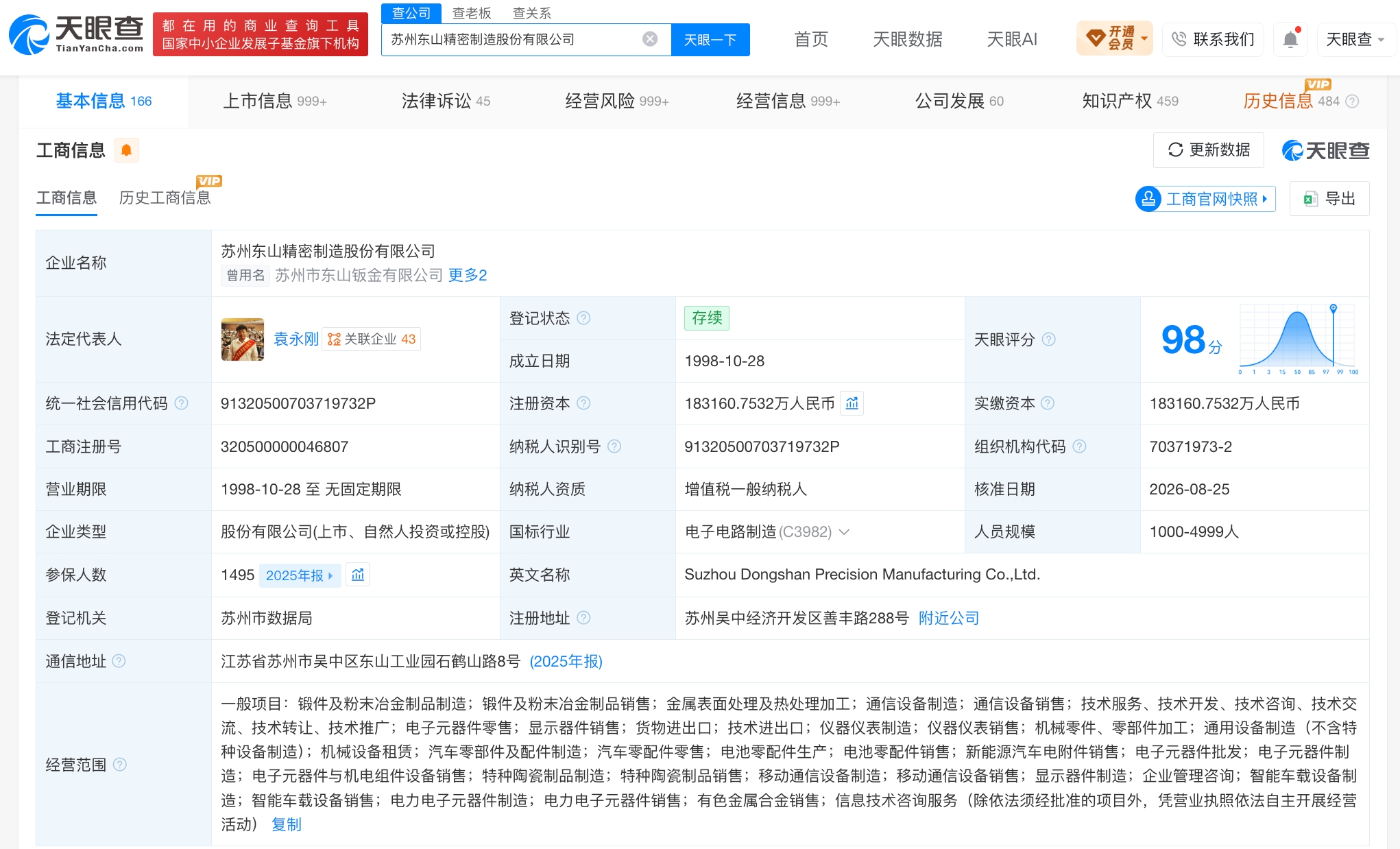Click help icon beside 注册地址

(583, 618)
